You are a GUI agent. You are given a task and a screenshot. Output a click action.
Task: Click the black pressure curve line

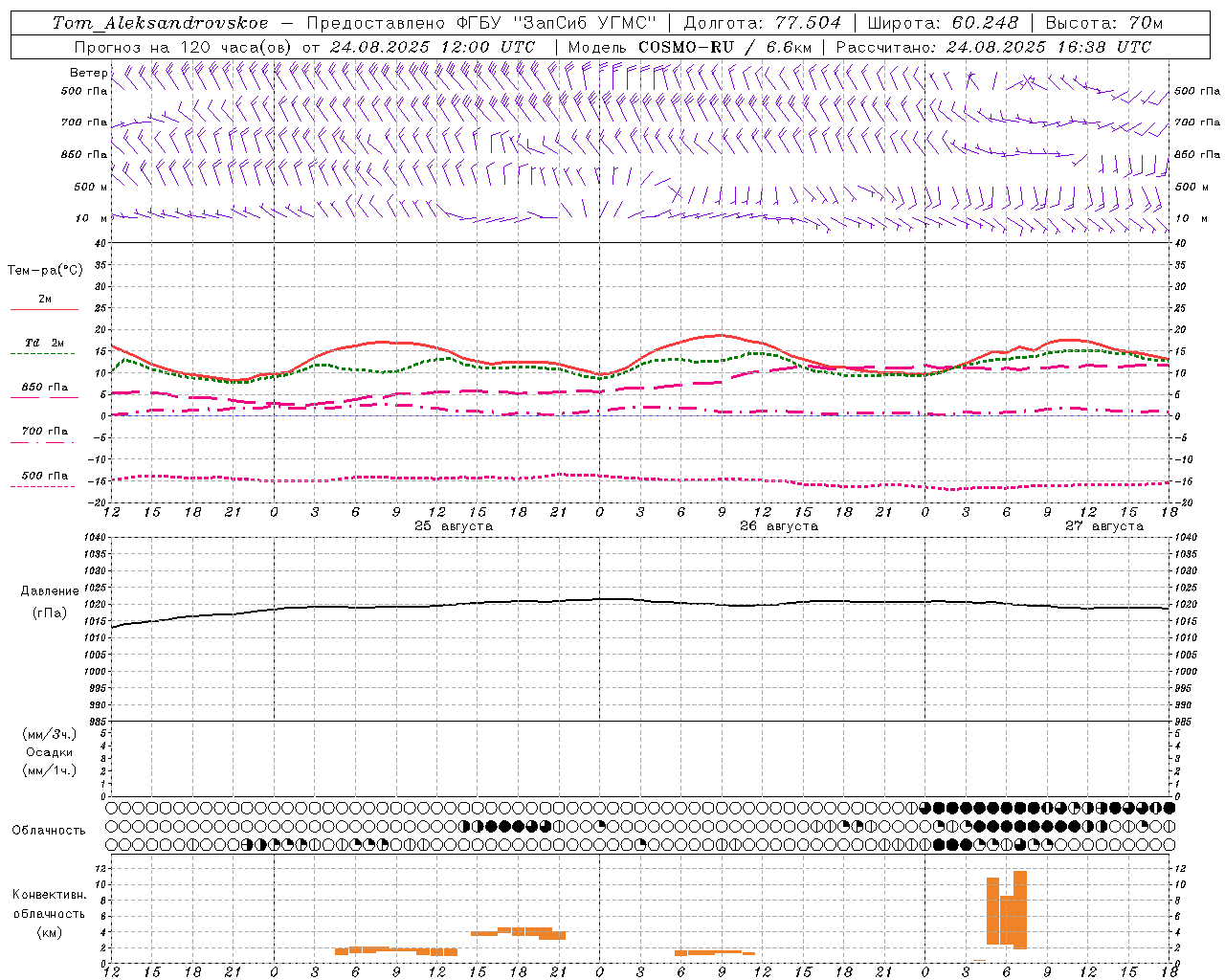(x=641, y=601)
